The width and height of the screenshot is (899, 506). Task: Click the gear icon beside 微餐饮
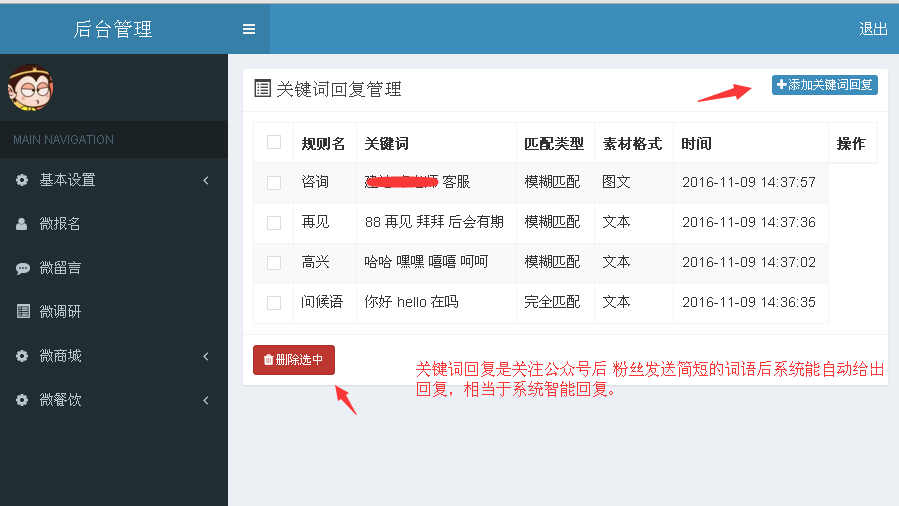[x=22, y=400]
